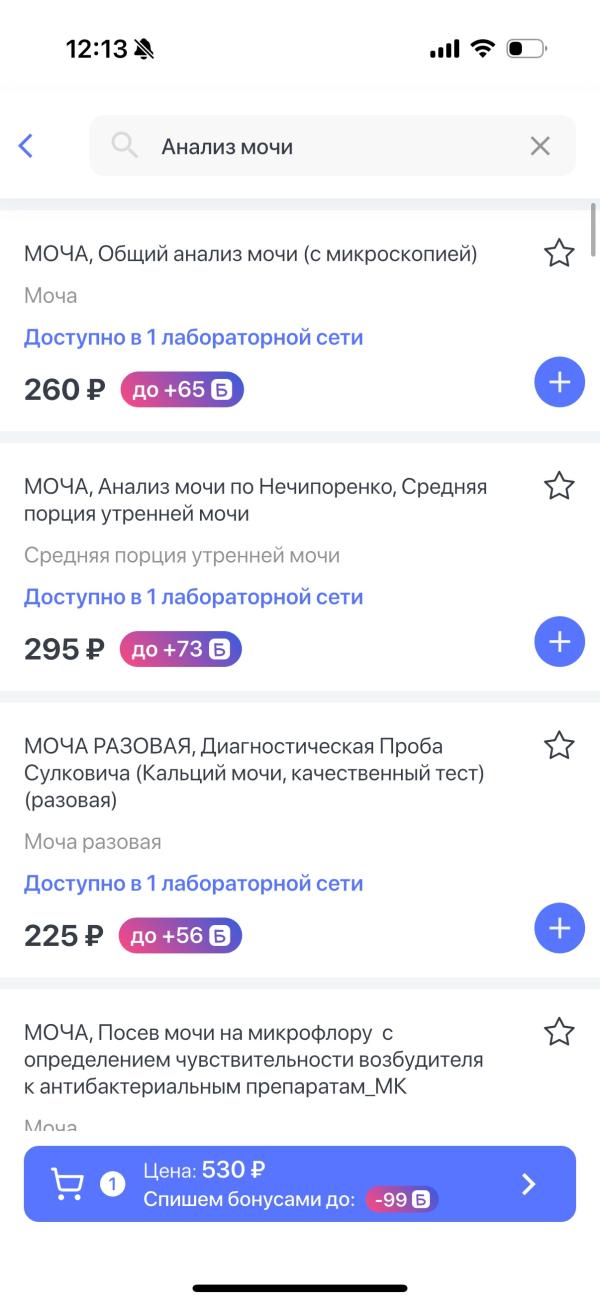This screenshot has height=1303, width=600.
Task: Mark "Посев мочи на микрофлору" as favorite
Action: point(559,1032)
